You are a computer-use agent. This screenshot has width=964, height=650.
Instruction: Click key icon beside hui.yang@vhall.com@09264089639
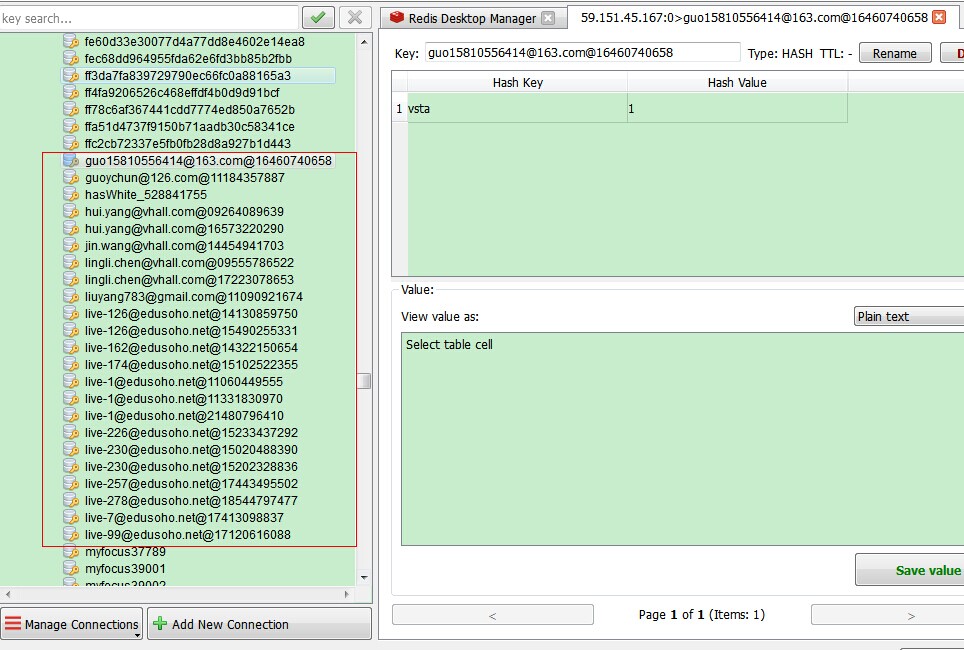coord(71,212)
